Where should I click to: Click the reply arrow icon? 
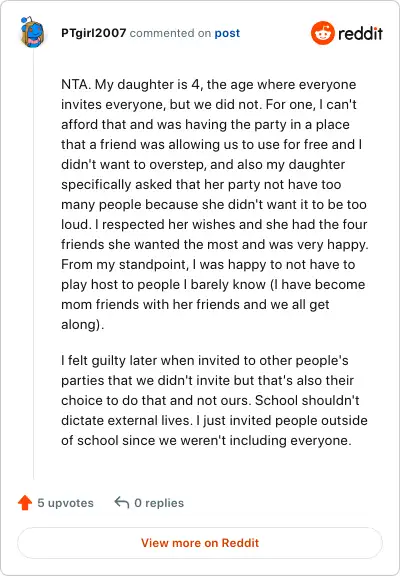point(122,503)
